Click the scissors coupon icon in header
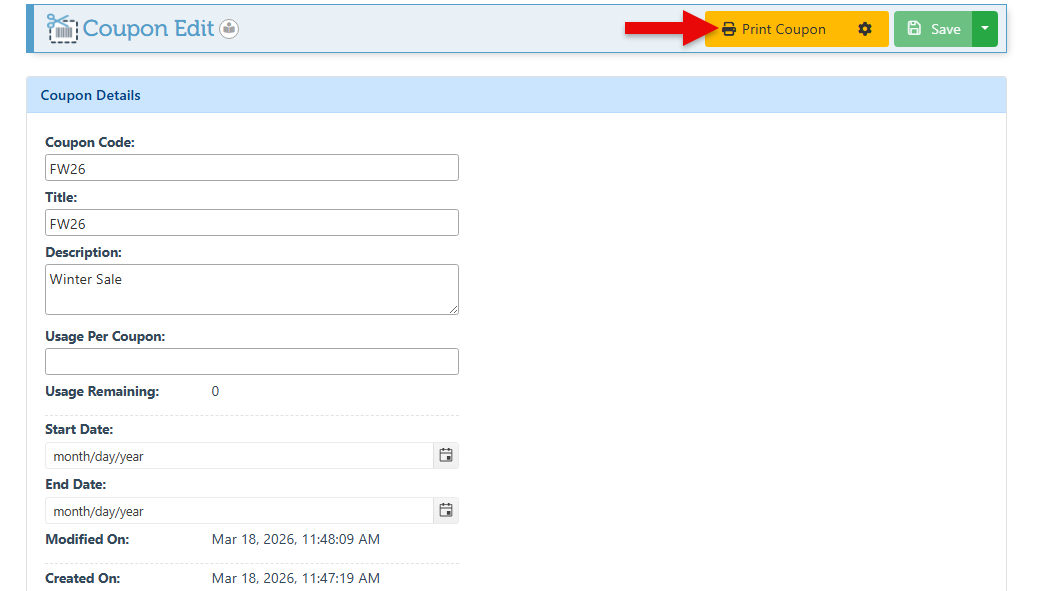The image size is (1044, 591). click(62, 28)
